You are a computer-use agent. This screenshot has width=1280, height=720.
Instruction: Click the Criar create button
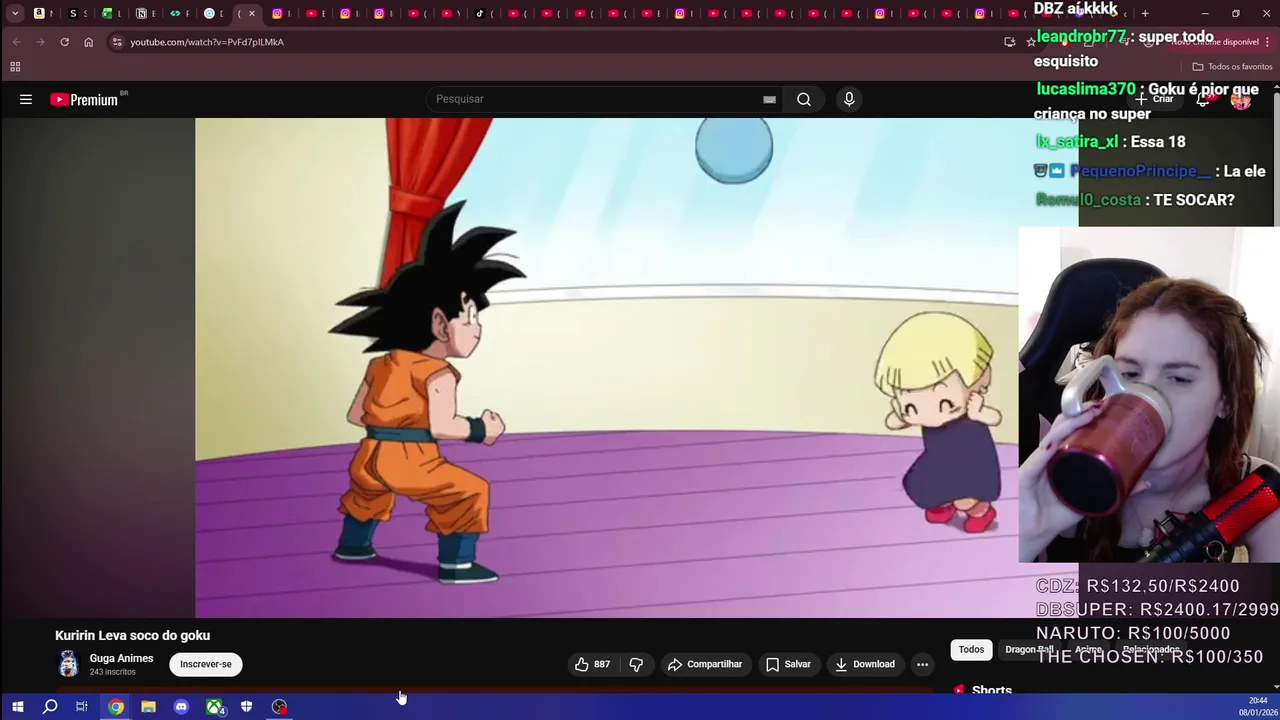click(x=1153, y=99)
